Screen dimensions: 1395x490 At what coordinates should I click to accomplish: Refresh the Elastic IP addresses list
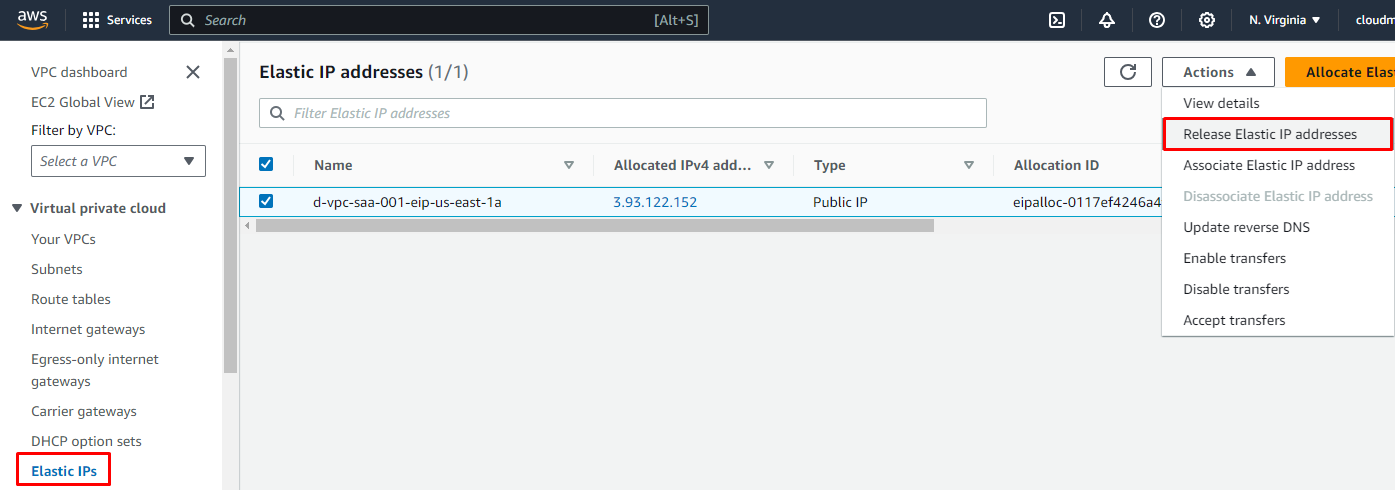click(1128, 72)
